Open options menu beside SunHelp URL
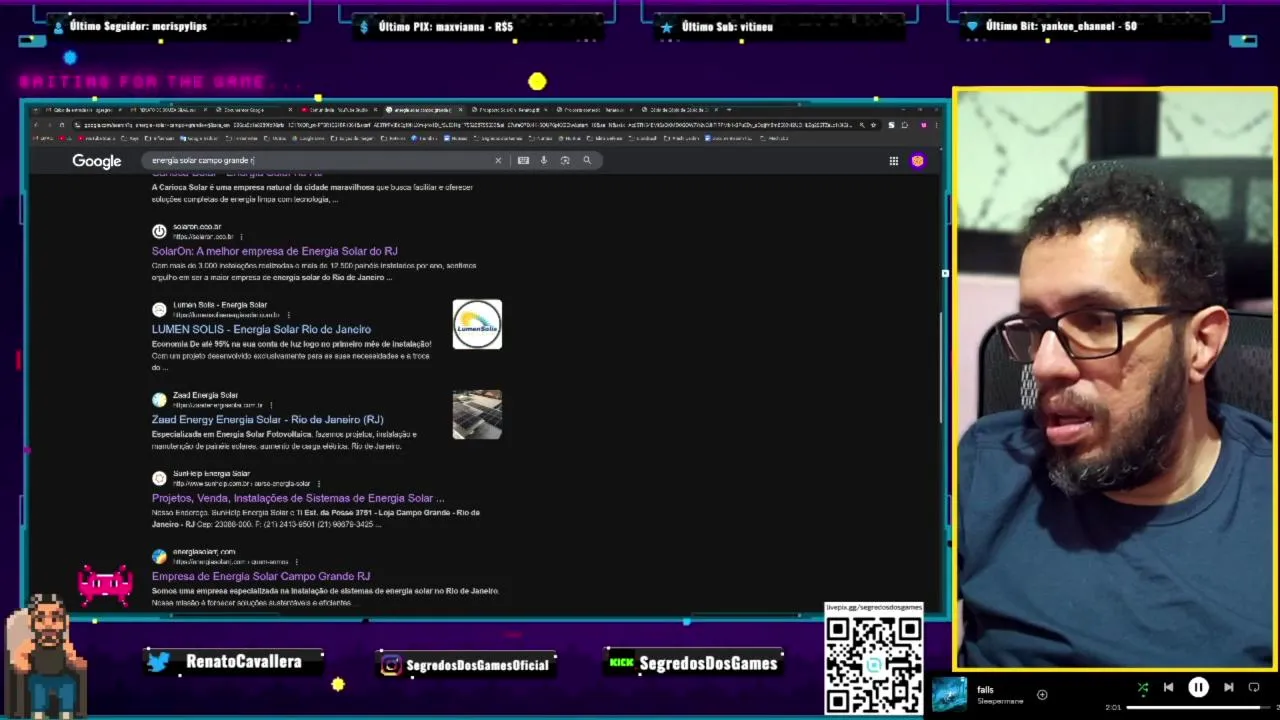The height and width of the screenshot is (720, 1280). click(318, 484)
